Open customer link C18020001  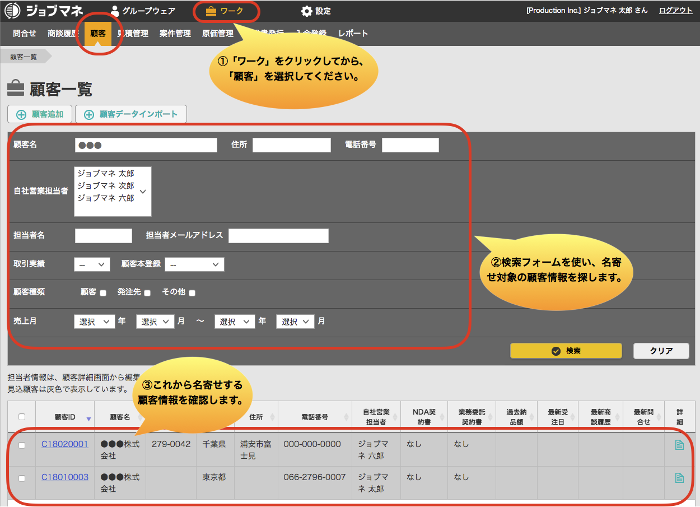tap(65, 444)
